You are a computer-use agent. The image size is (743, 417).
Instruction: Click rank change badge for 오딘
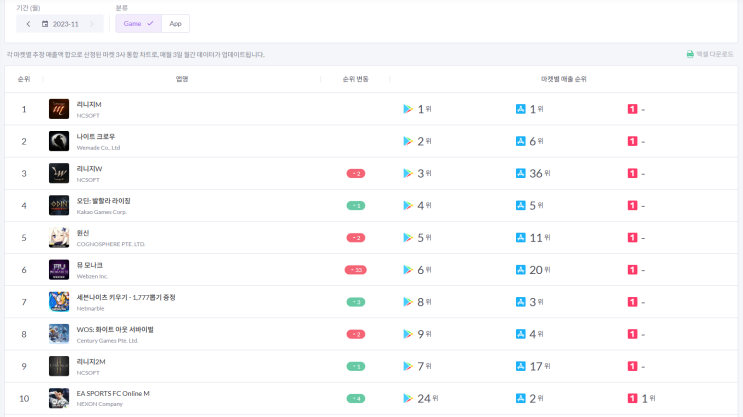[x=356, y=206]
